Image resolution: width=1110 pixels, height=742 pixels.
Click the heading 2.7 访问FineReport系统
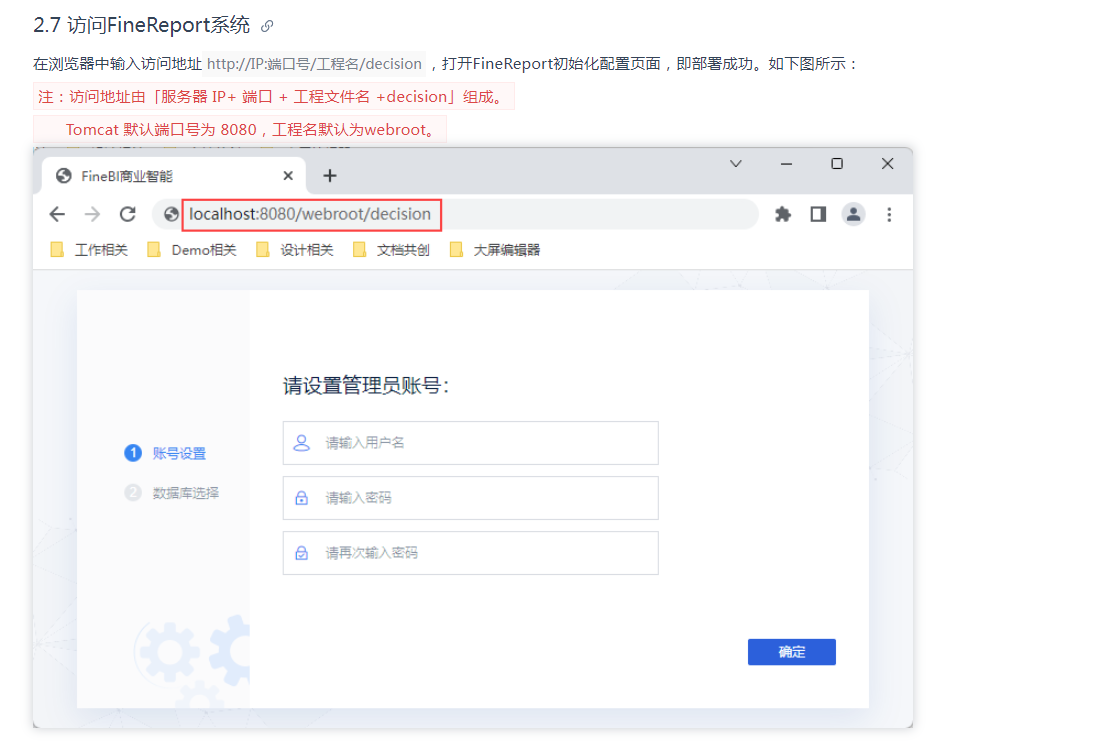point(142,25)
